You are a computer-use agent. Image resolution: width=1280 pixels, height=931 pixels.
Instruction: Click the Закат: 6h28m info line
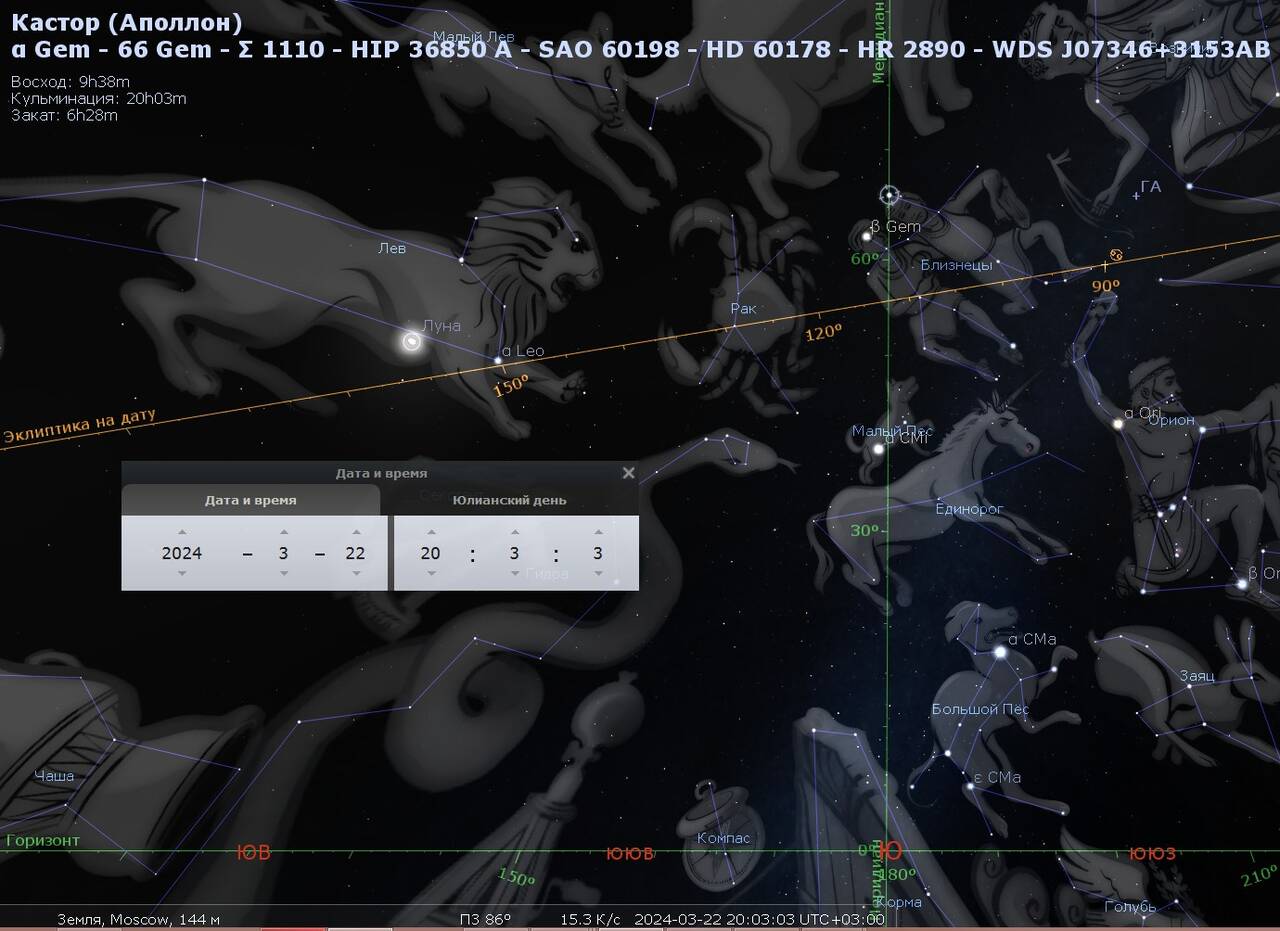click(x=64, y=115)
